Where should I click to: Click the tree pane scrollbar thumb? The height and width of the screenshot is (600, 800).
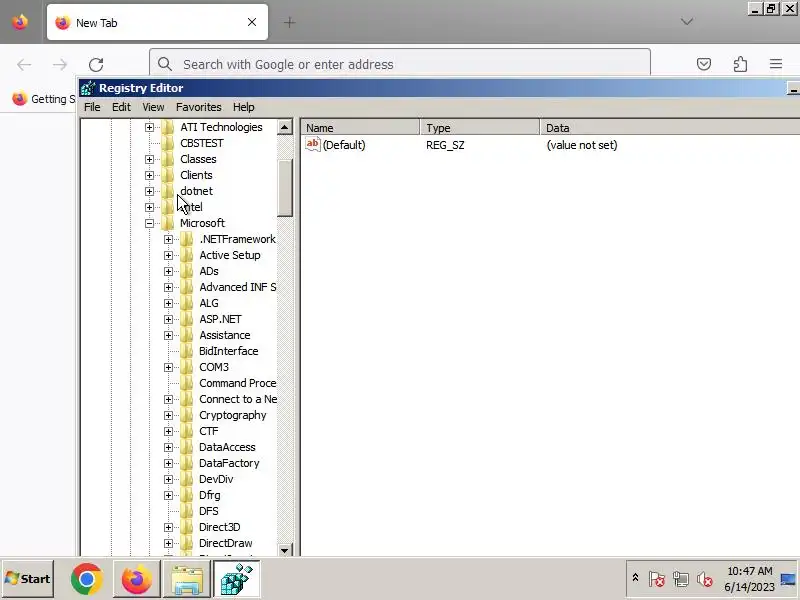pyautogui.click(x=285, y=187)
